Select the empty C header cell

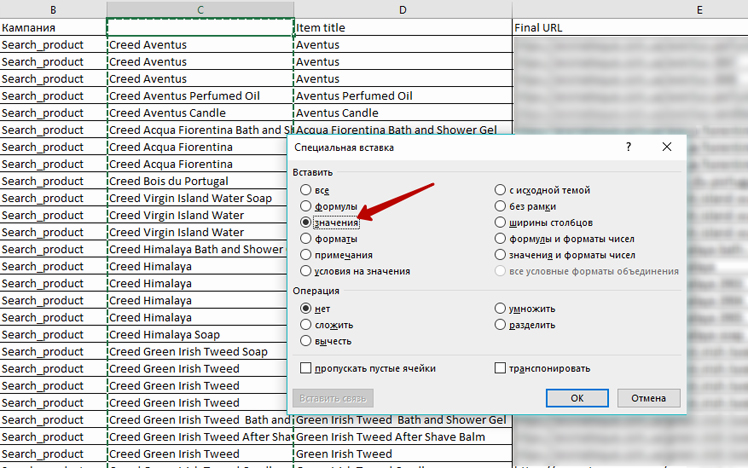click(200, 28)
